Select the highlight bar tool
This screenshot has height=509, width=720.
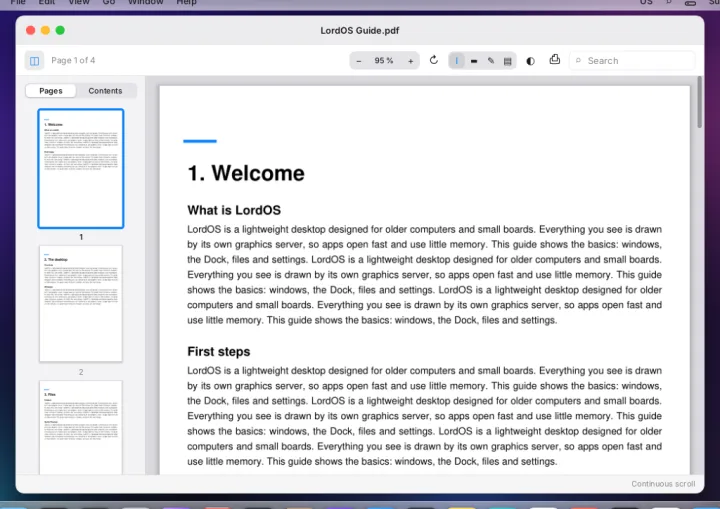[x=474, y=61]
